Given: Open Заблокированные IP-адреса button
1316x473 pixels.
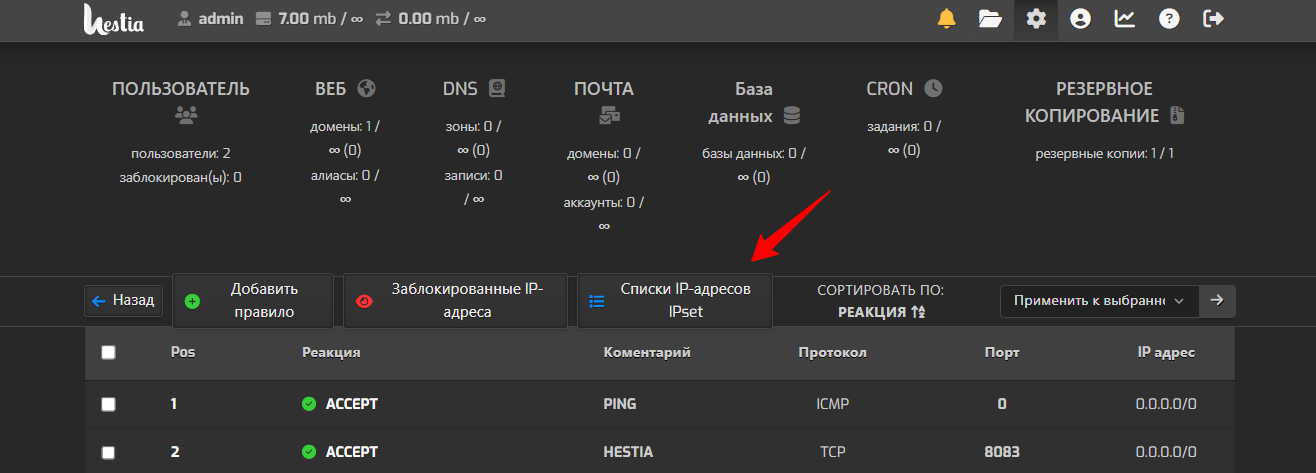Looking at the screenshot, I should (x=456, y=300).
